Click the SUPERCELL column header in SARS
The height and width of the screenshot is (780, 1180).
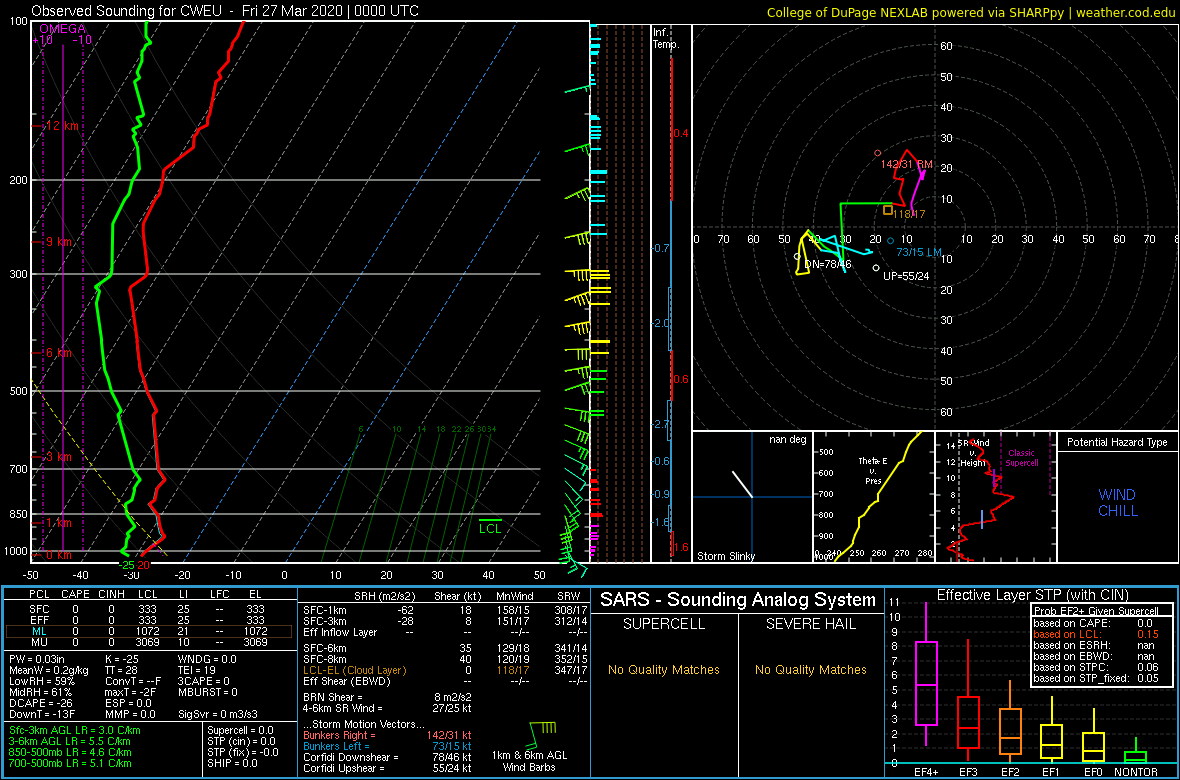point(665,624)
